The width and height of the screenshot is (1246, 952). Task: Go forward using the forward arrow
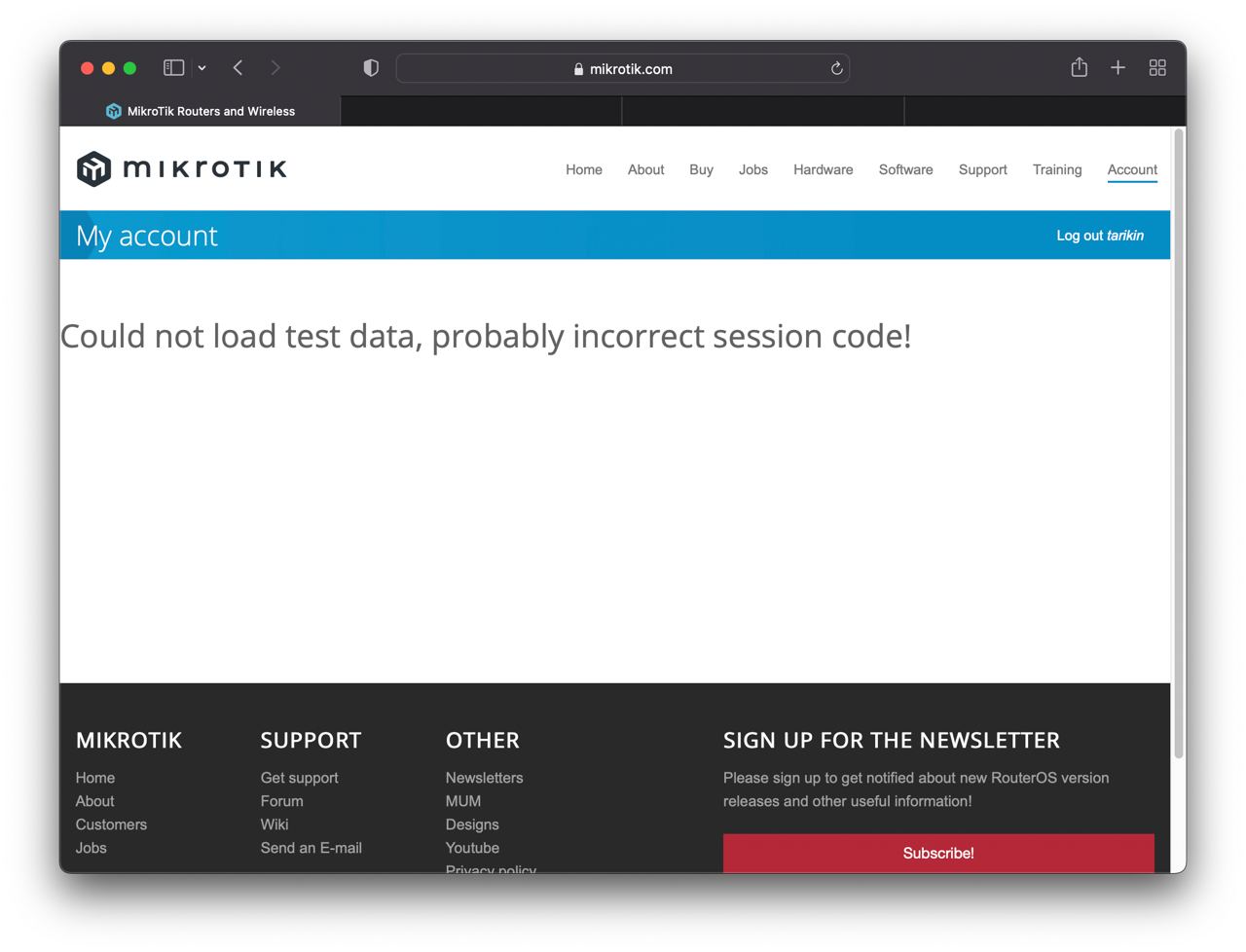point(275,67)
